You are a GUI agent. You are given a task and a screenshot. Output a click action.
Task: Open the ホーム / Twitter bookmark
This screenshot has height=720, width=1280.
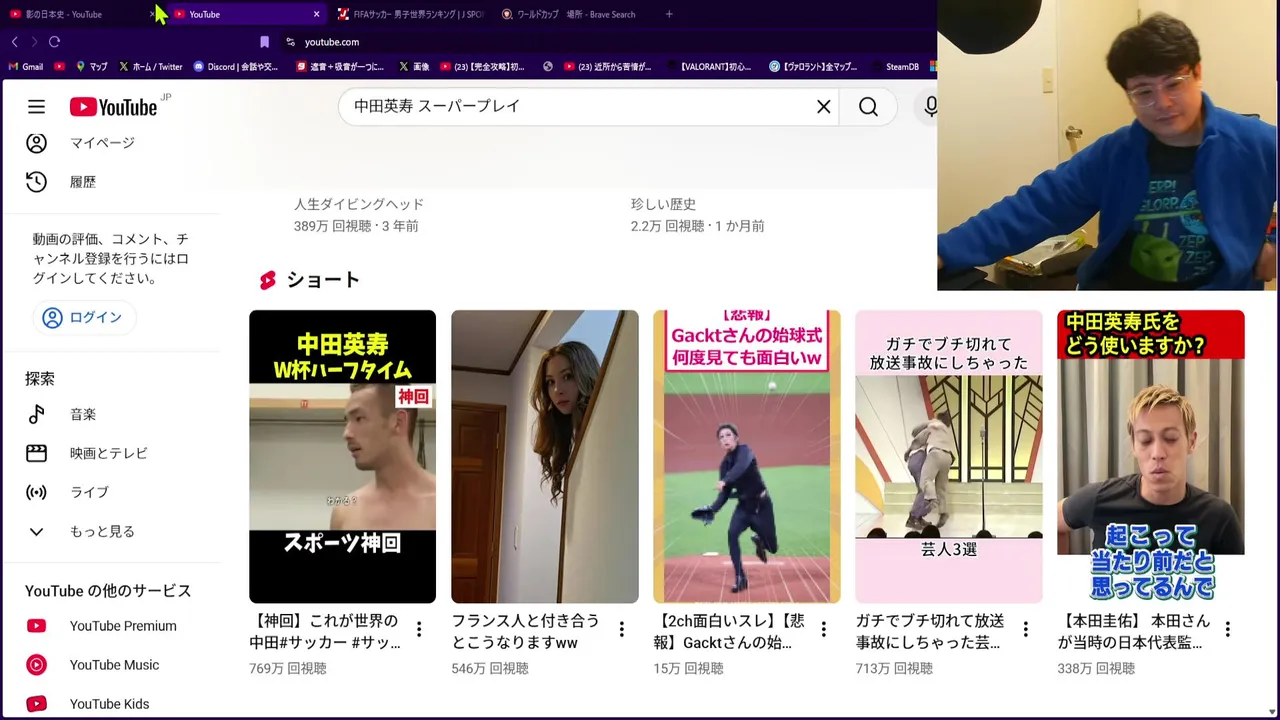[x=150, y=67]
